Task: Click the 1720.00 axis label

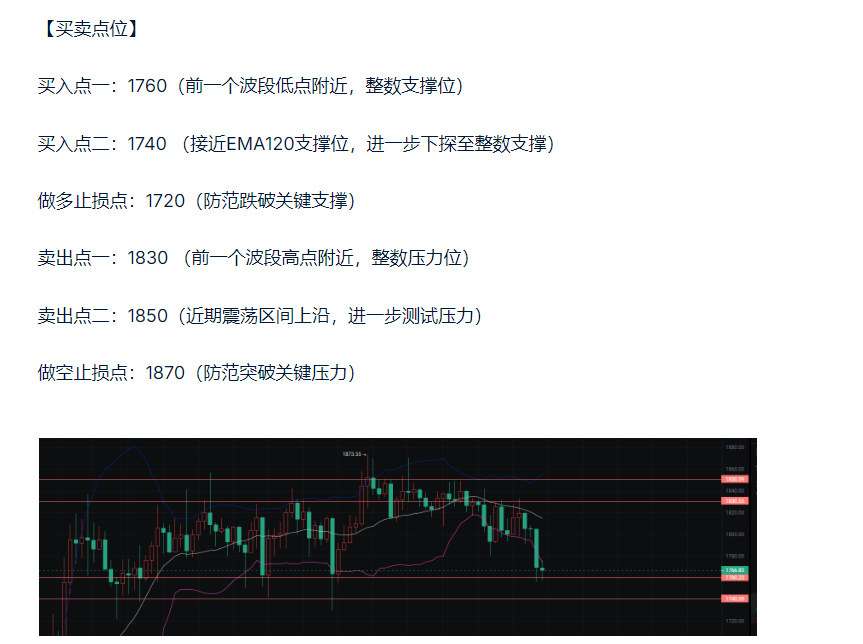Action: (735, 621)
